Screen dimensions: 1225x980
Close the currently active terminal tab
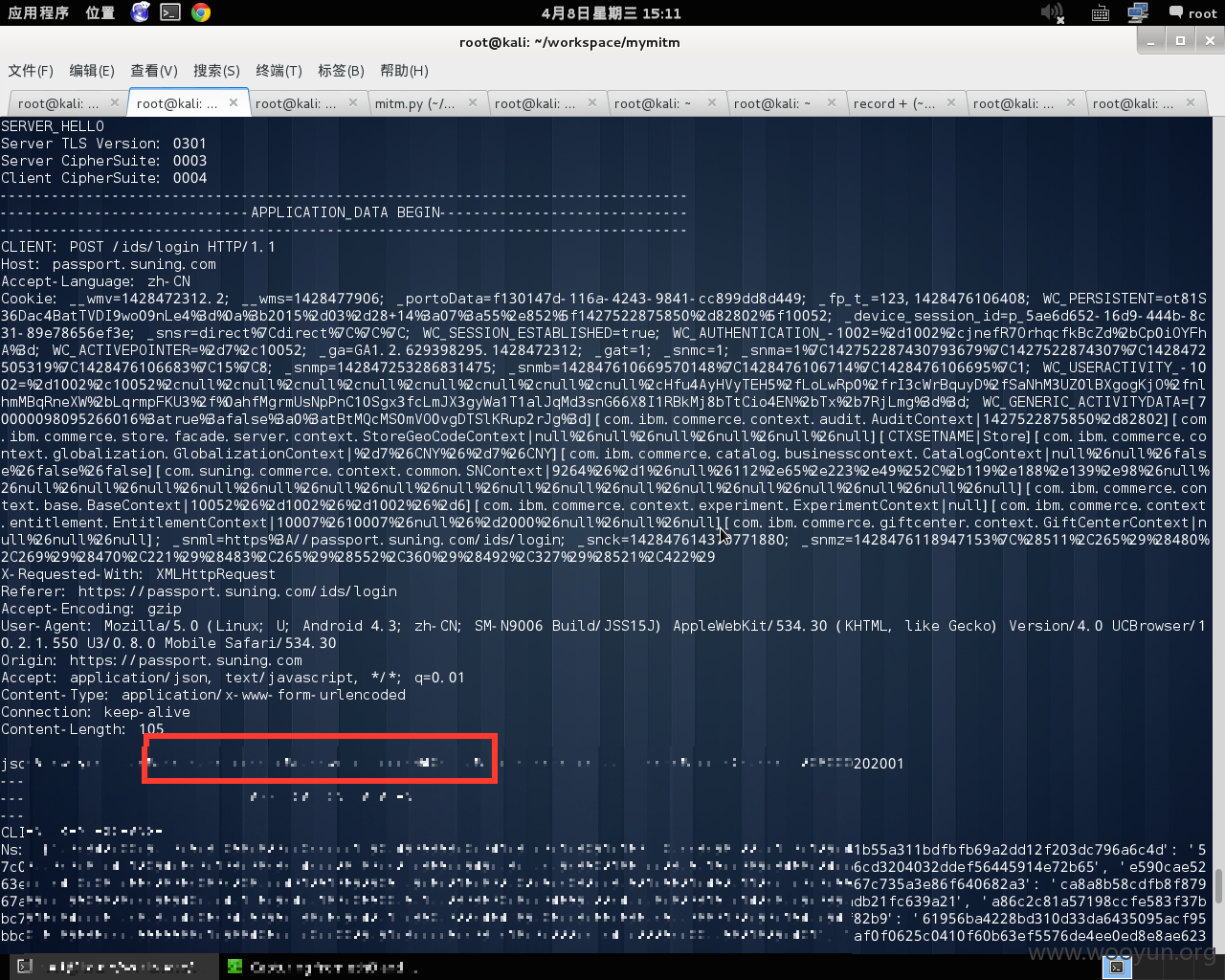(234, 102)
